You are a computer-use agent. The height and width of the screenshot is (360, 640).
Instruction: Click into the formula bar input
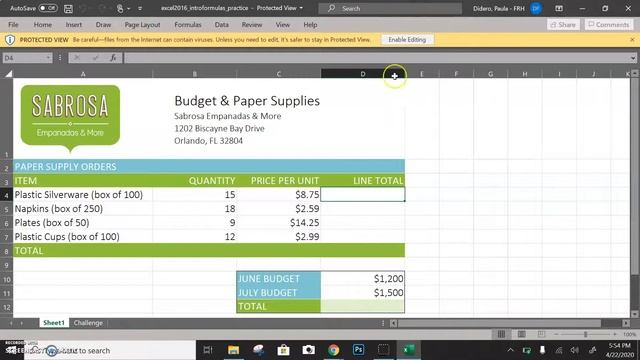click(377, 58)
